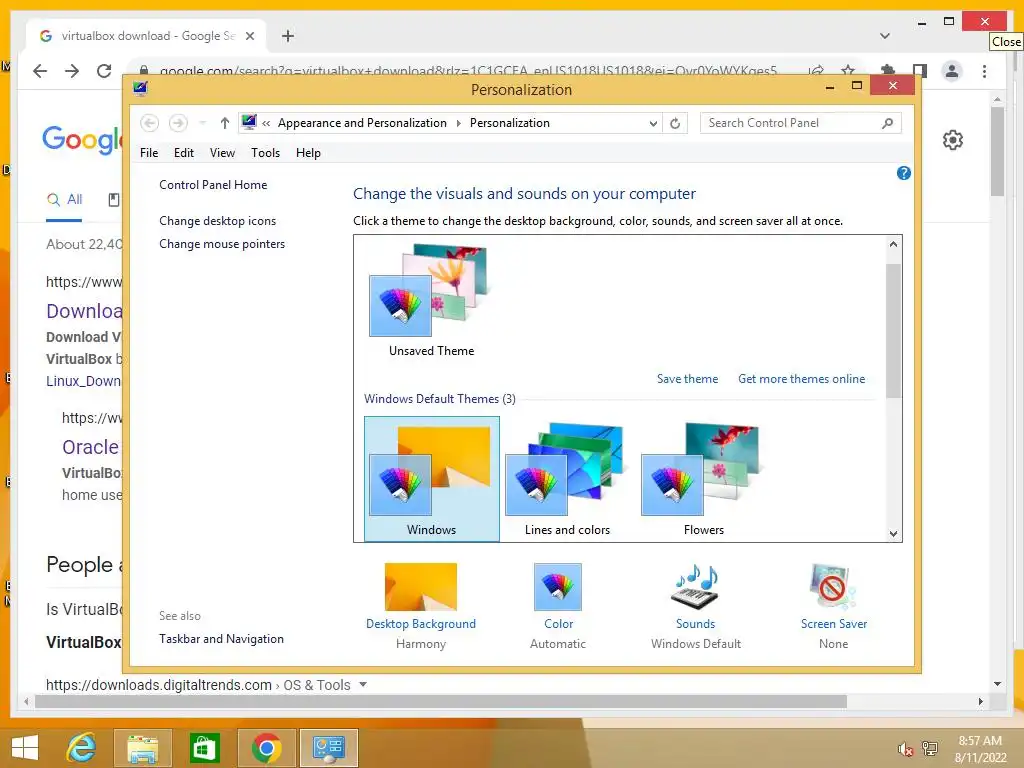The width and height of the screenshot is (1024, 768).
Task: Open Windows Store from taskbar
Action: (x=204, y=748)
